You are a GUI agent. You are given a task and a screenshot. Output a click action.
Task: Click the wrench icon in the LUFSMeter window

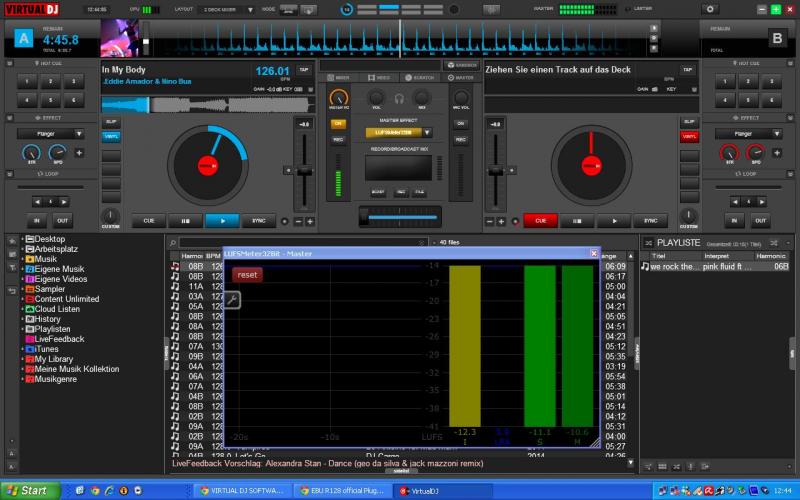231,300
